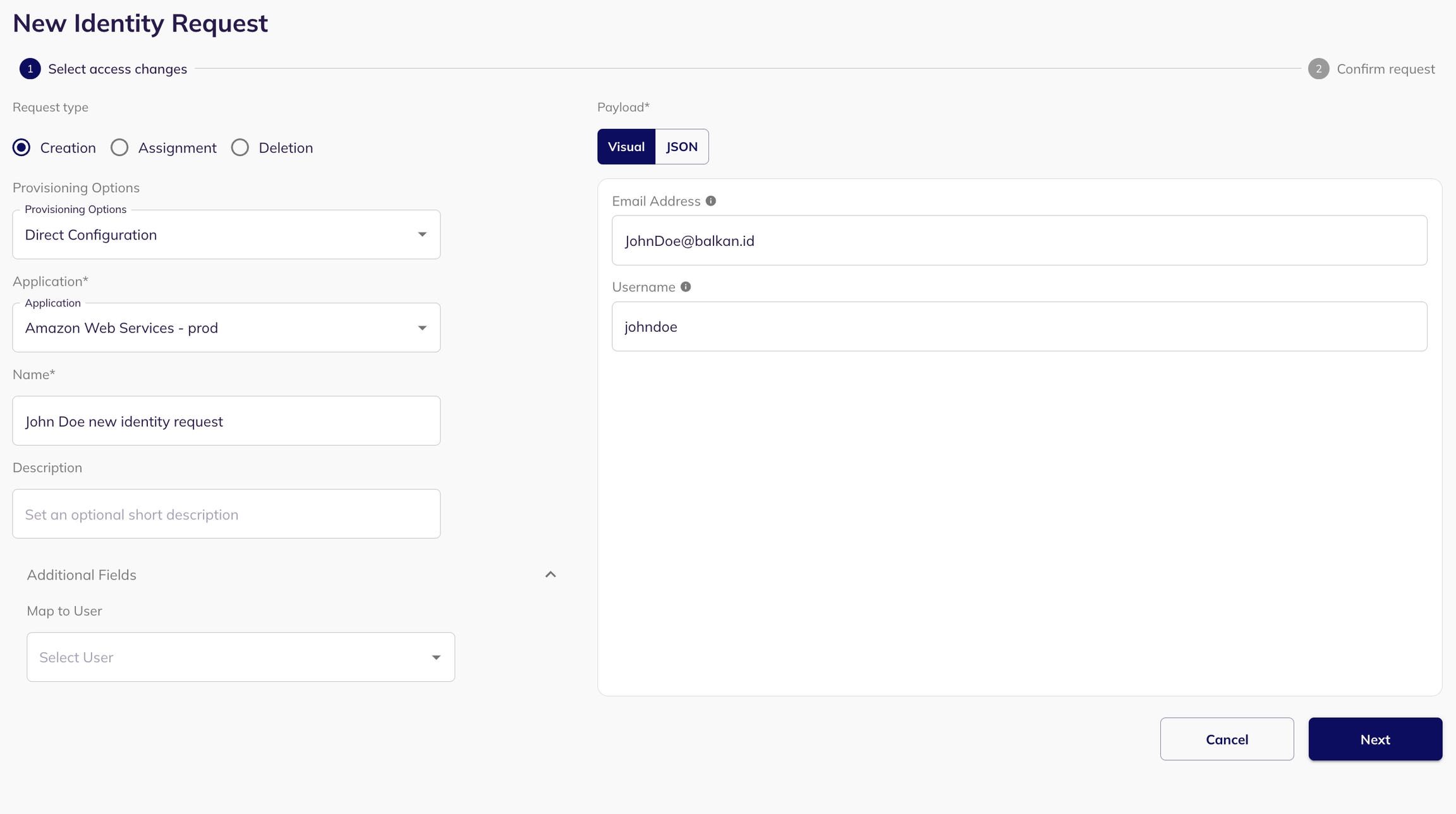Click step 2 Confirm request circle
1456x814 pixels.
point(1318,69)
